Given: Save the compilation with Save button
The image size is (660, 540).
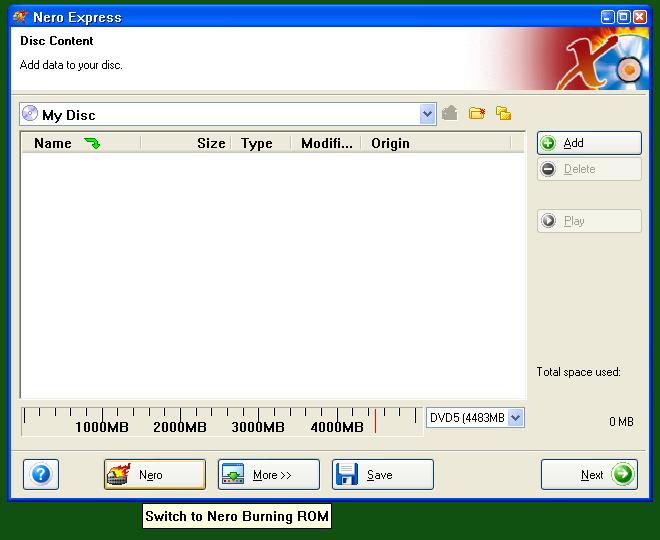Looking at the screenshot, I should pyautogui.click(x=383, y=474).
